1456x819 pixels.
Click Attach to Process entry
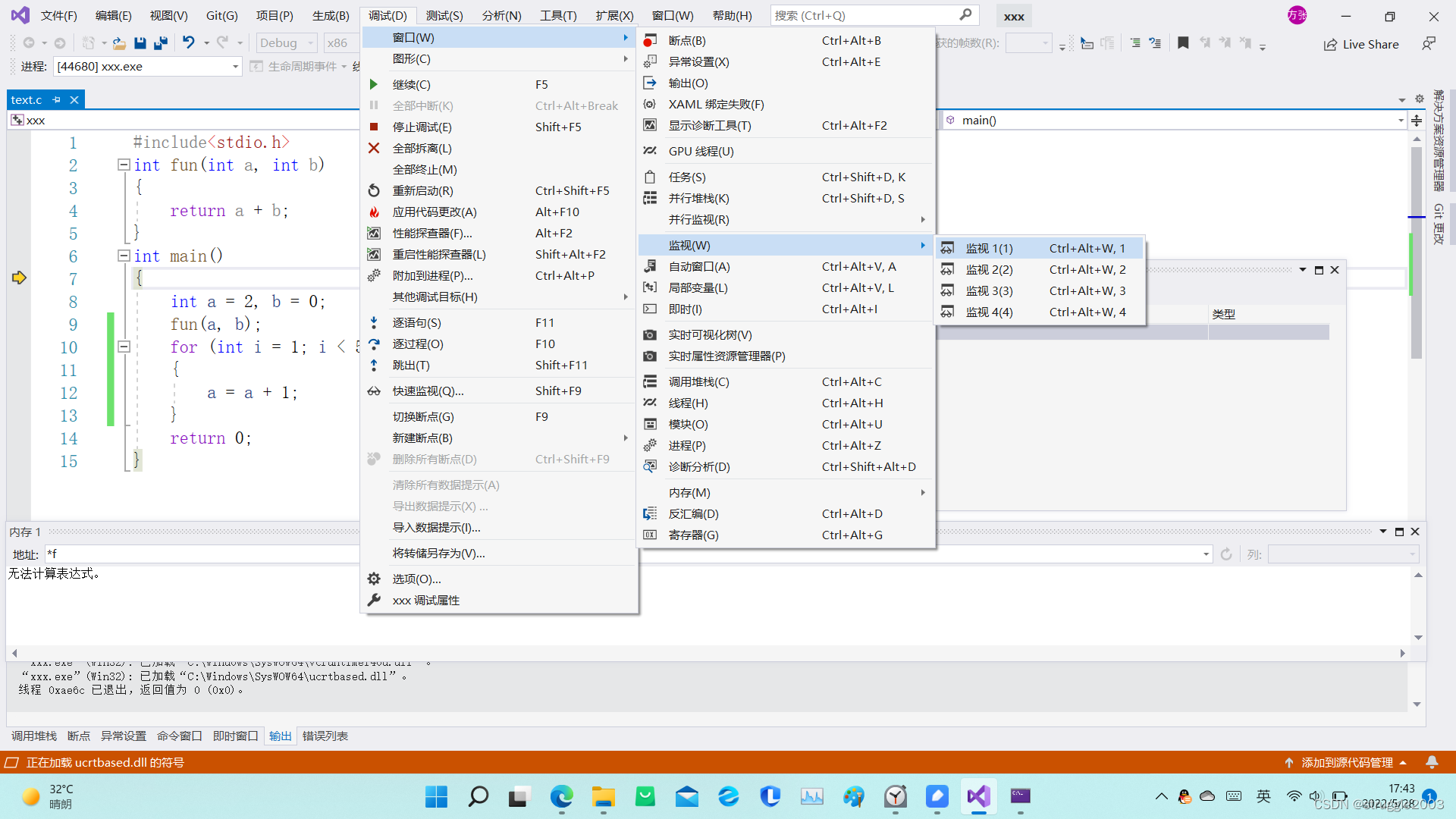coord(500,275)
